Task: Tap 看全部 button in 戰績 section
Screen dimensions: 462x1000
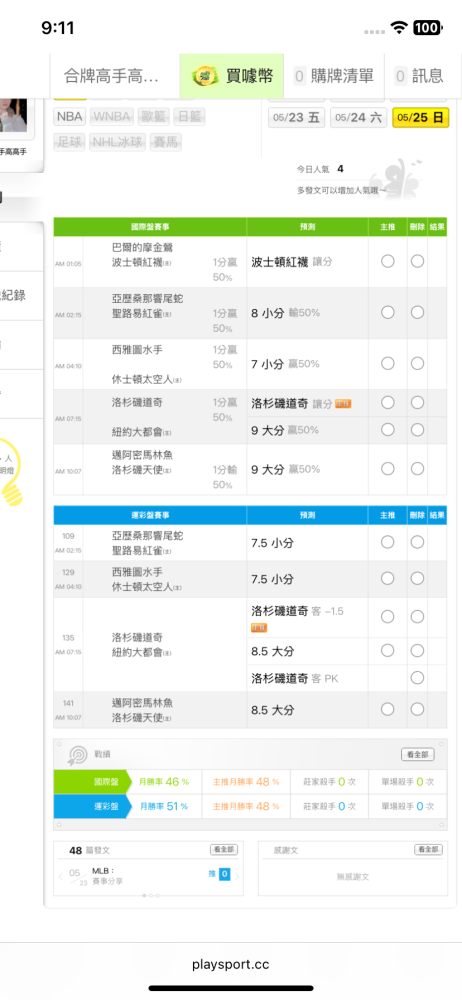Action: click(x=418, y=754)
